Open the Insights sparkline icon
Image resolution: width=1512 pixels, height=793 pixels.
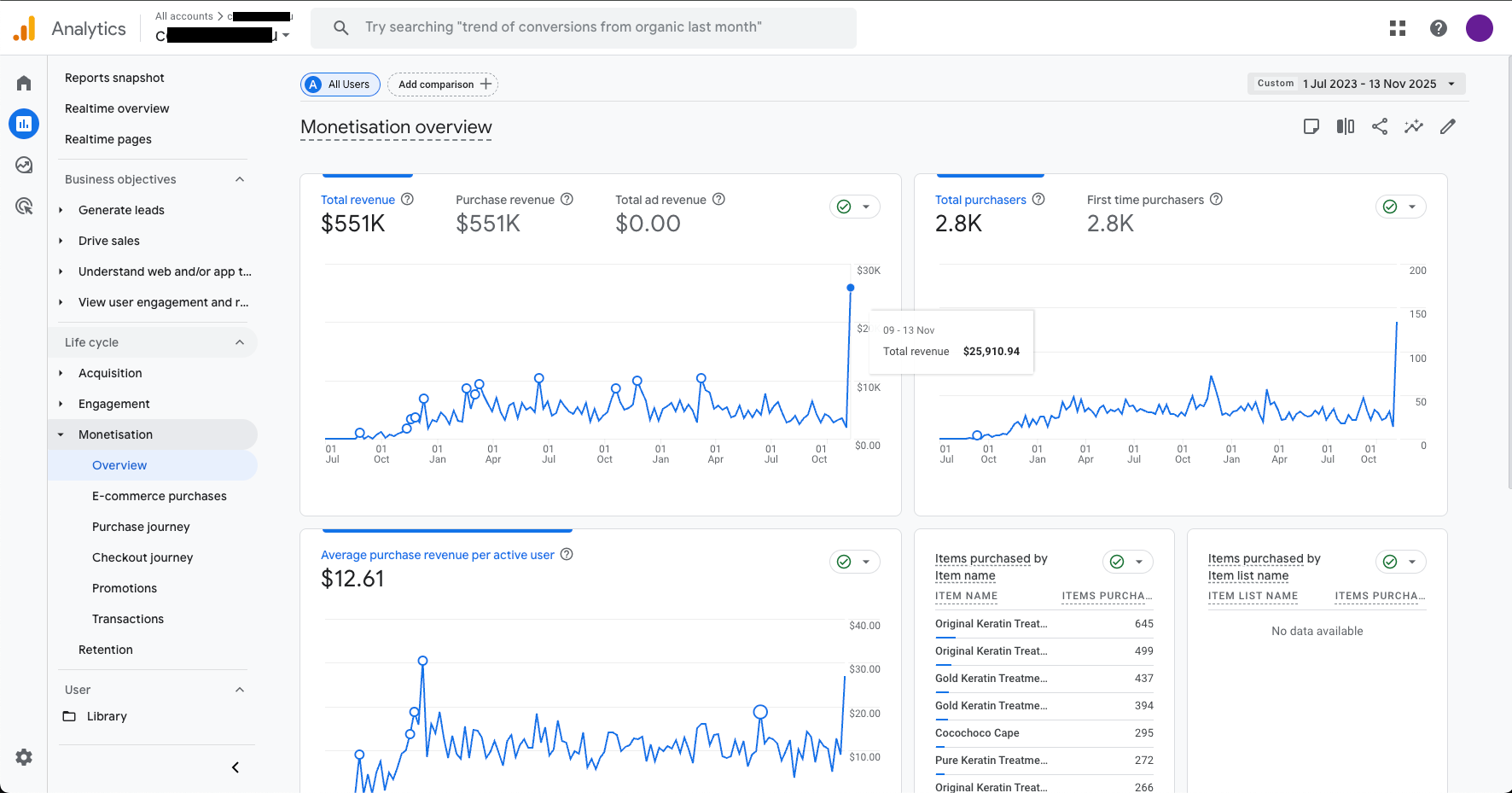(x=1413, y=126)
